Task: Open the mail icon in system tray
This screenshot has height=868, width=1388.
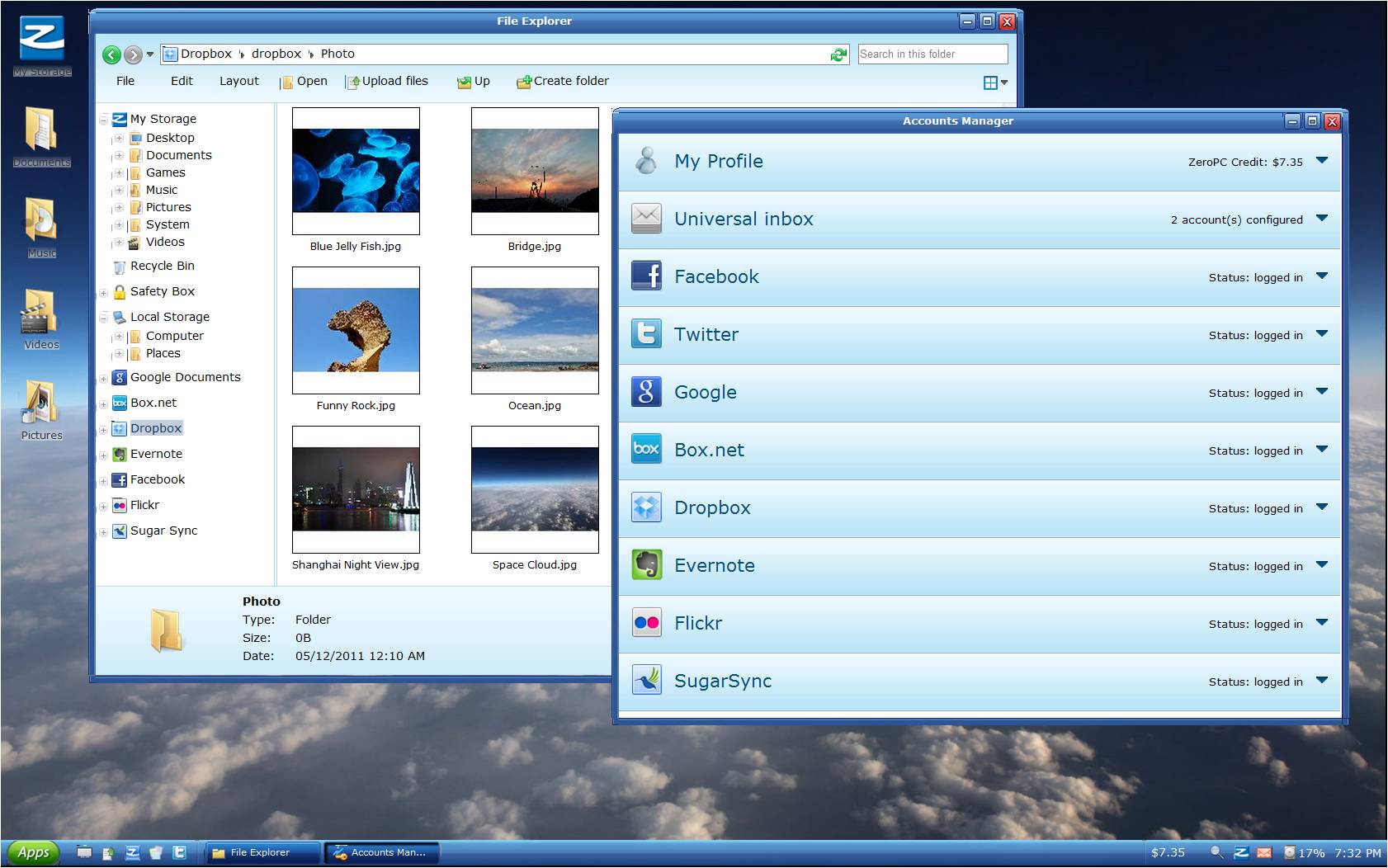Action: (1263, 852)
